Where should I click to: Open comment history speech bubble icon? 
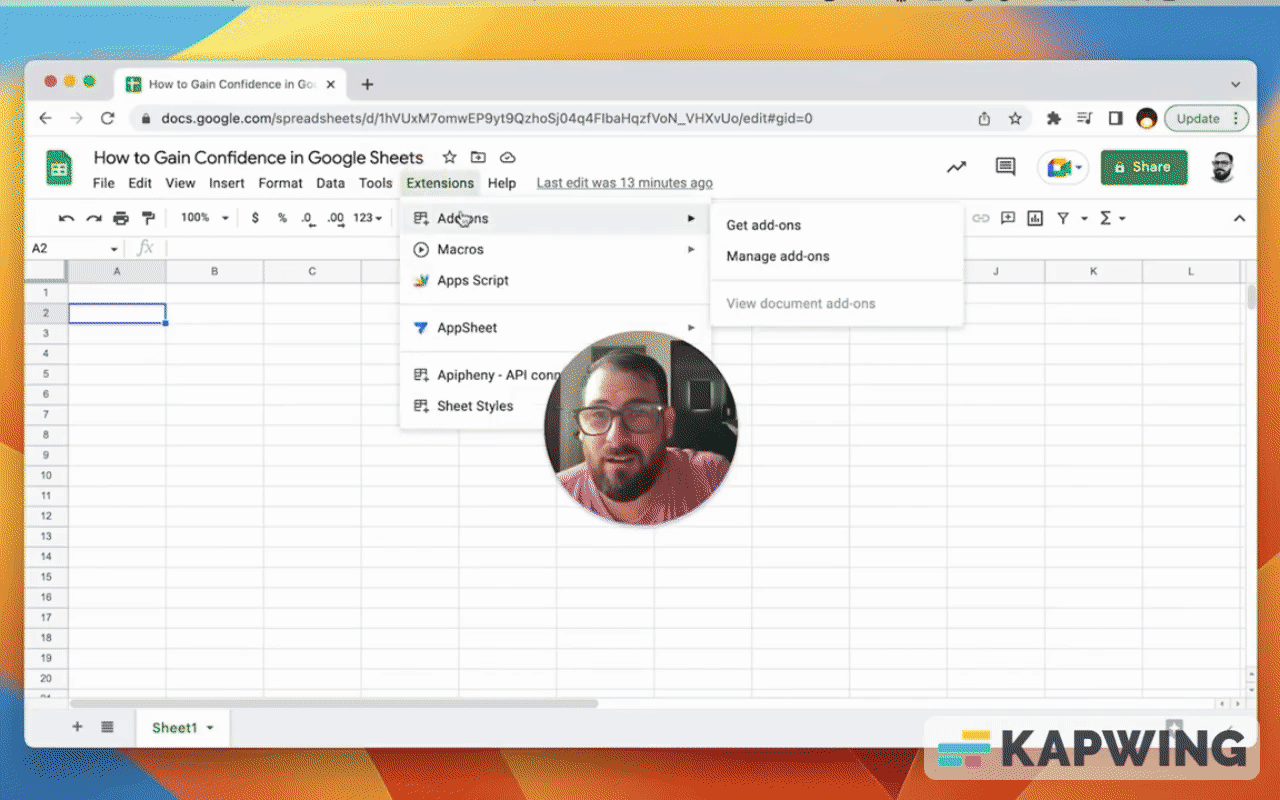[x=1006, y=167]
